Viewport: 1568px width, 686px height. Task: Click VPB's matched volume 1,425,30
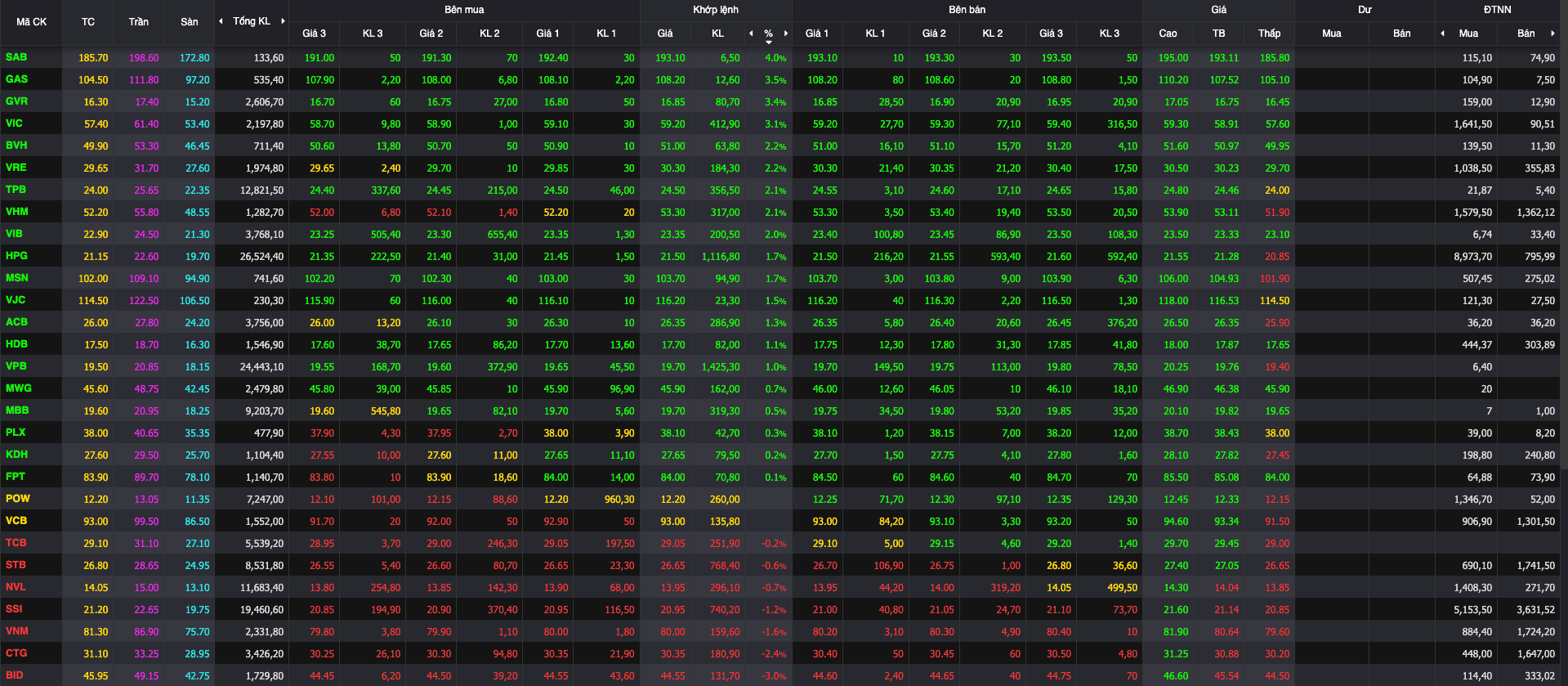(x=721, y=367)
